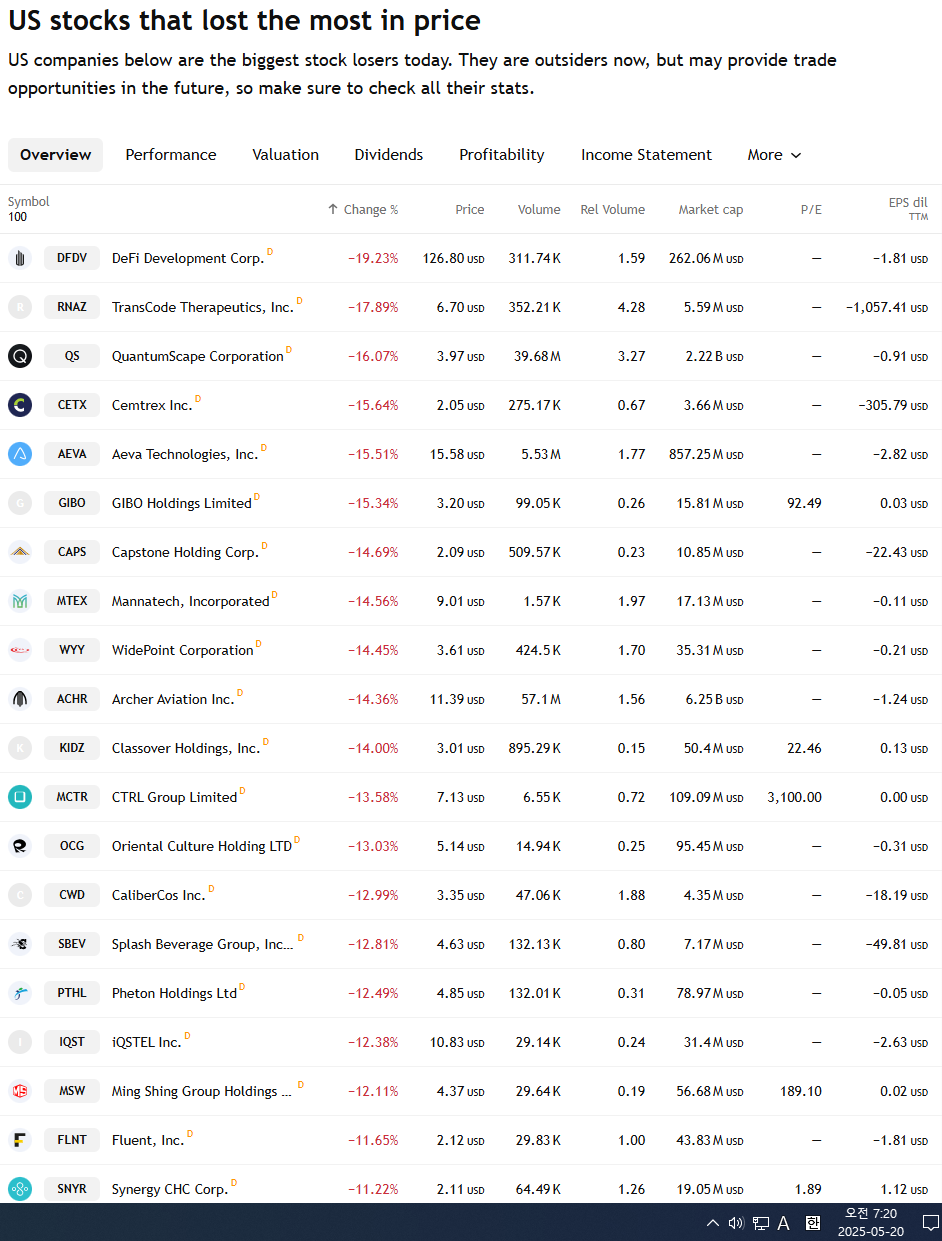942x1241 pixels.
Task: Click the Capstone Holding logo icon
Action: click(x=20, y=552)
